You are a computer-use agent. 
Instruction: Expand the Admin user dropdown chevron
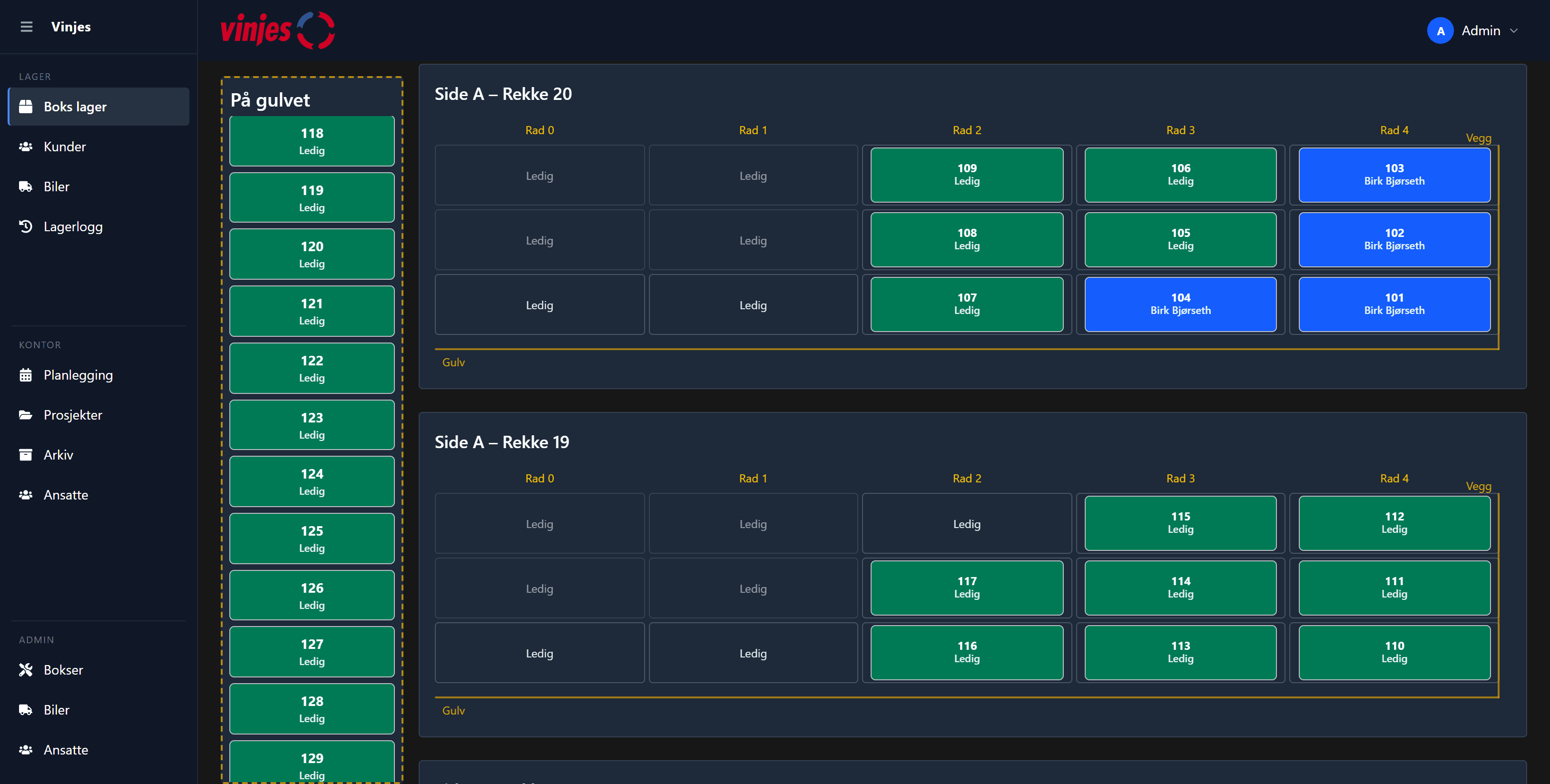point(1514,31)
